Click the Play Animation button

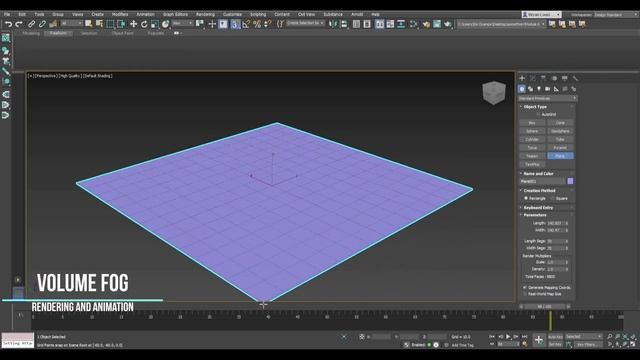(508, 337)
